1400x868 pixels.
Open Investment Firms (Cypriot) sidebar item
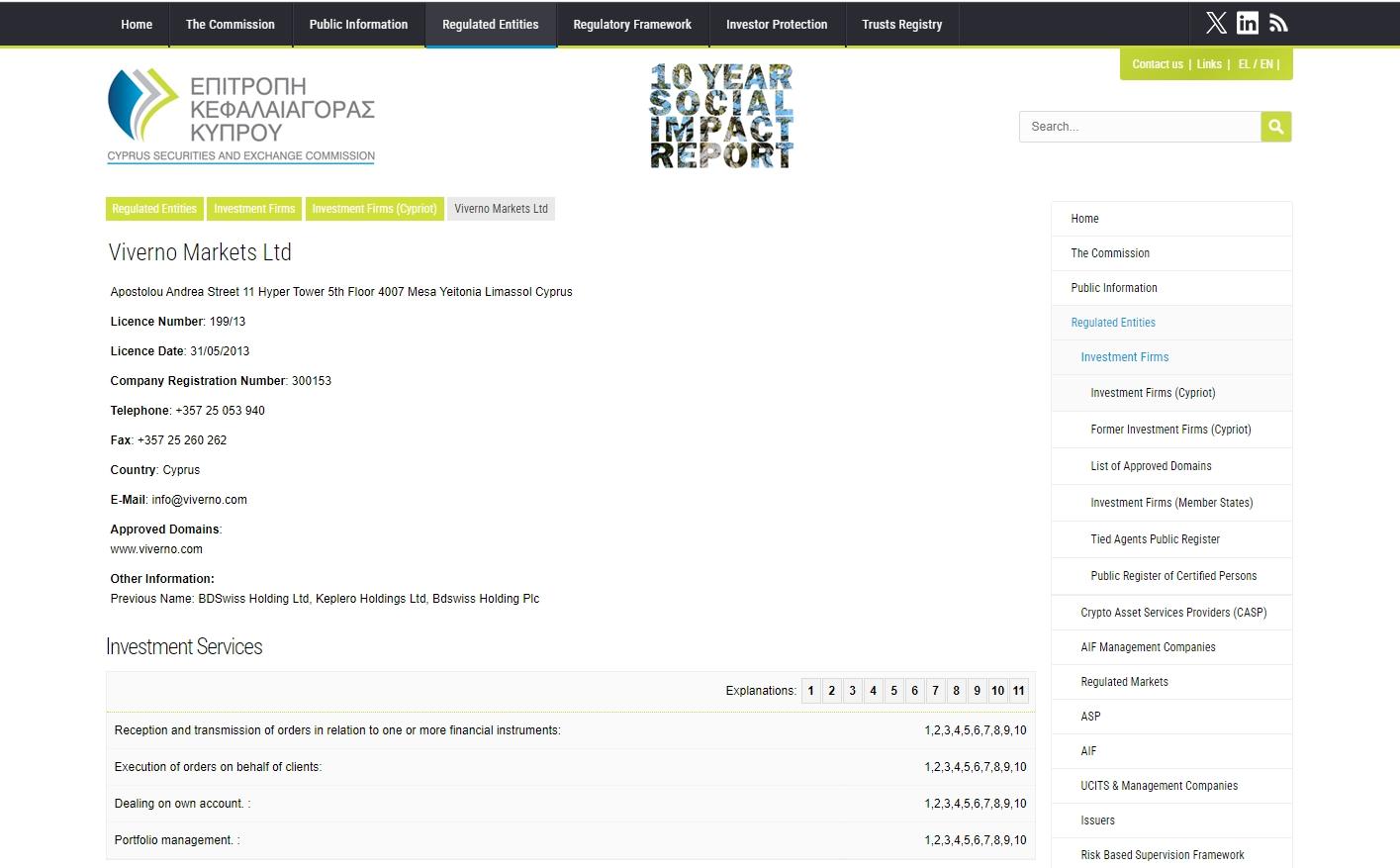coord(1171,393)
